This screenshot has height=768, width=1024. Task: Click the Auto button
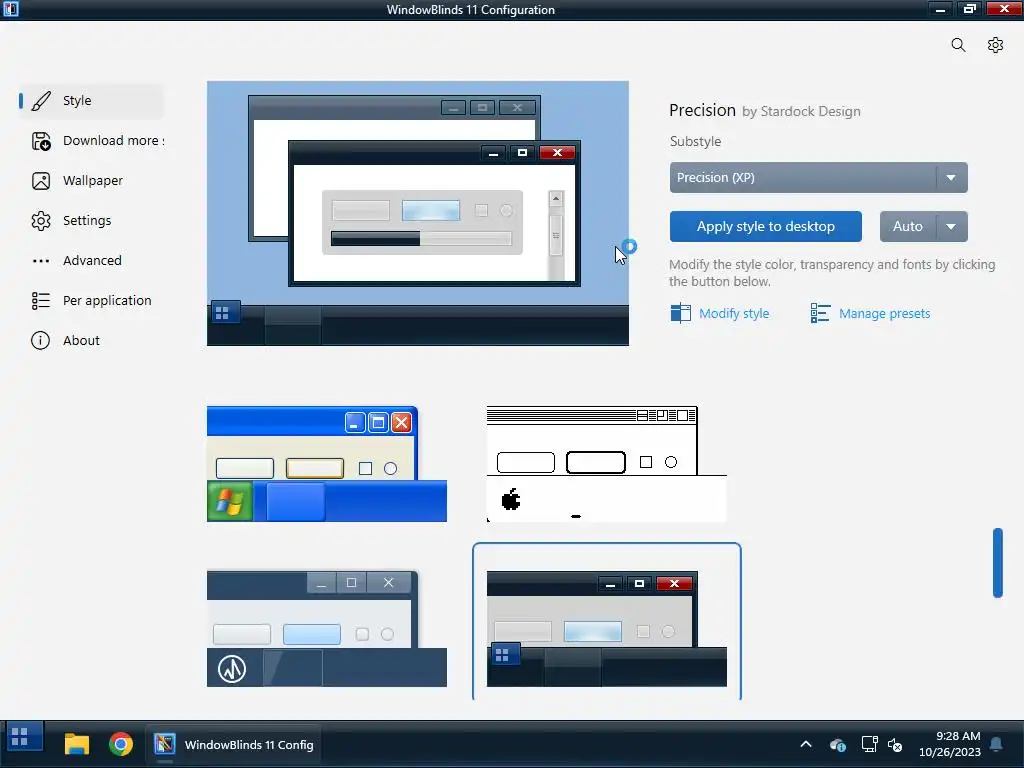coord(908,227)
